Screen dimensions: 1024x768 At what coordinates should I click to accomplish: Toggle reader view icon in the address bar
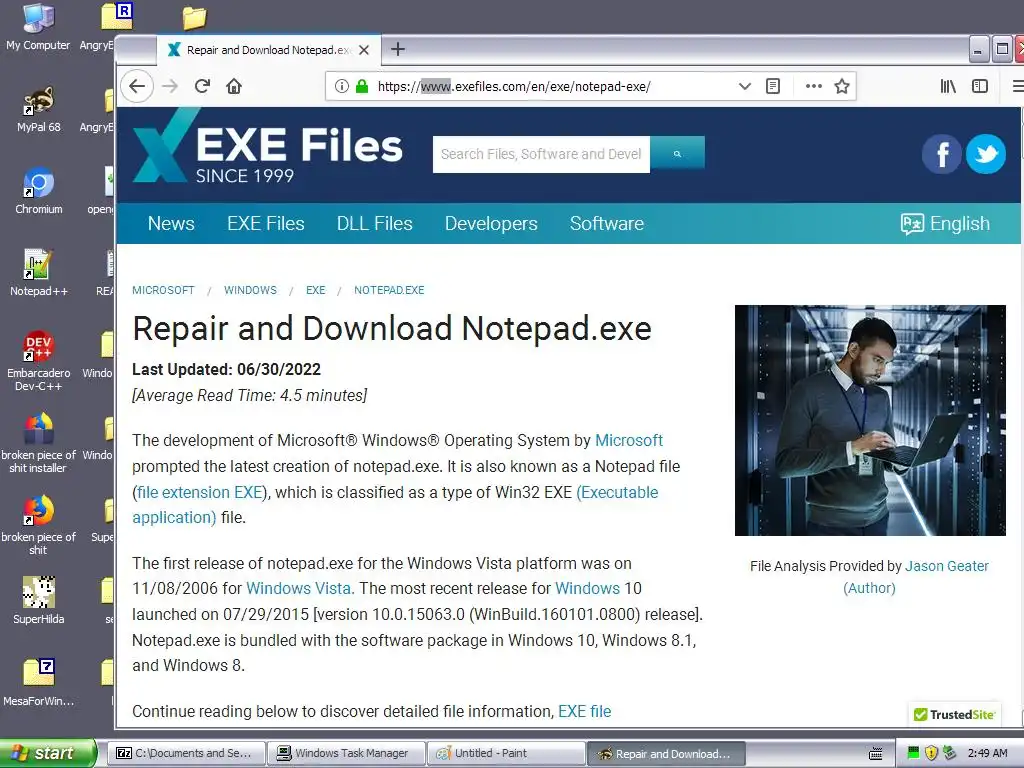pyautogui.click(x=773, y=86)
